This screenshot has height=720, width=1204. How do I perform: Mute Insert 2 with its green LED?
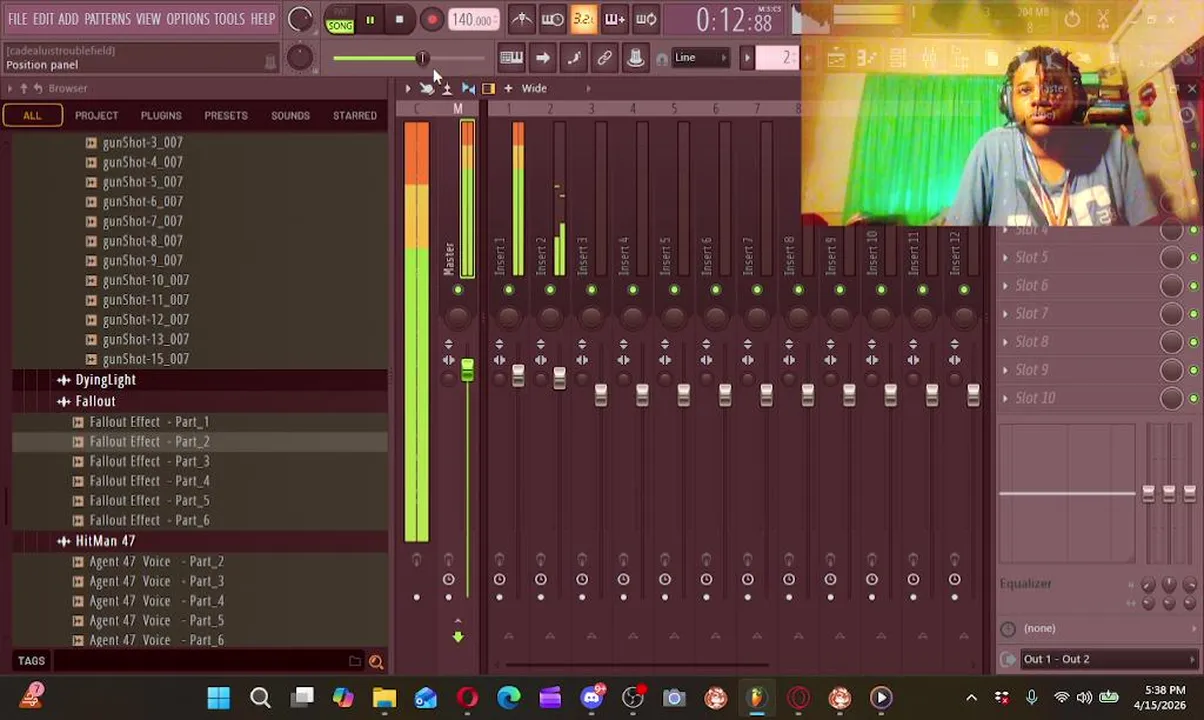pos(549,291)
